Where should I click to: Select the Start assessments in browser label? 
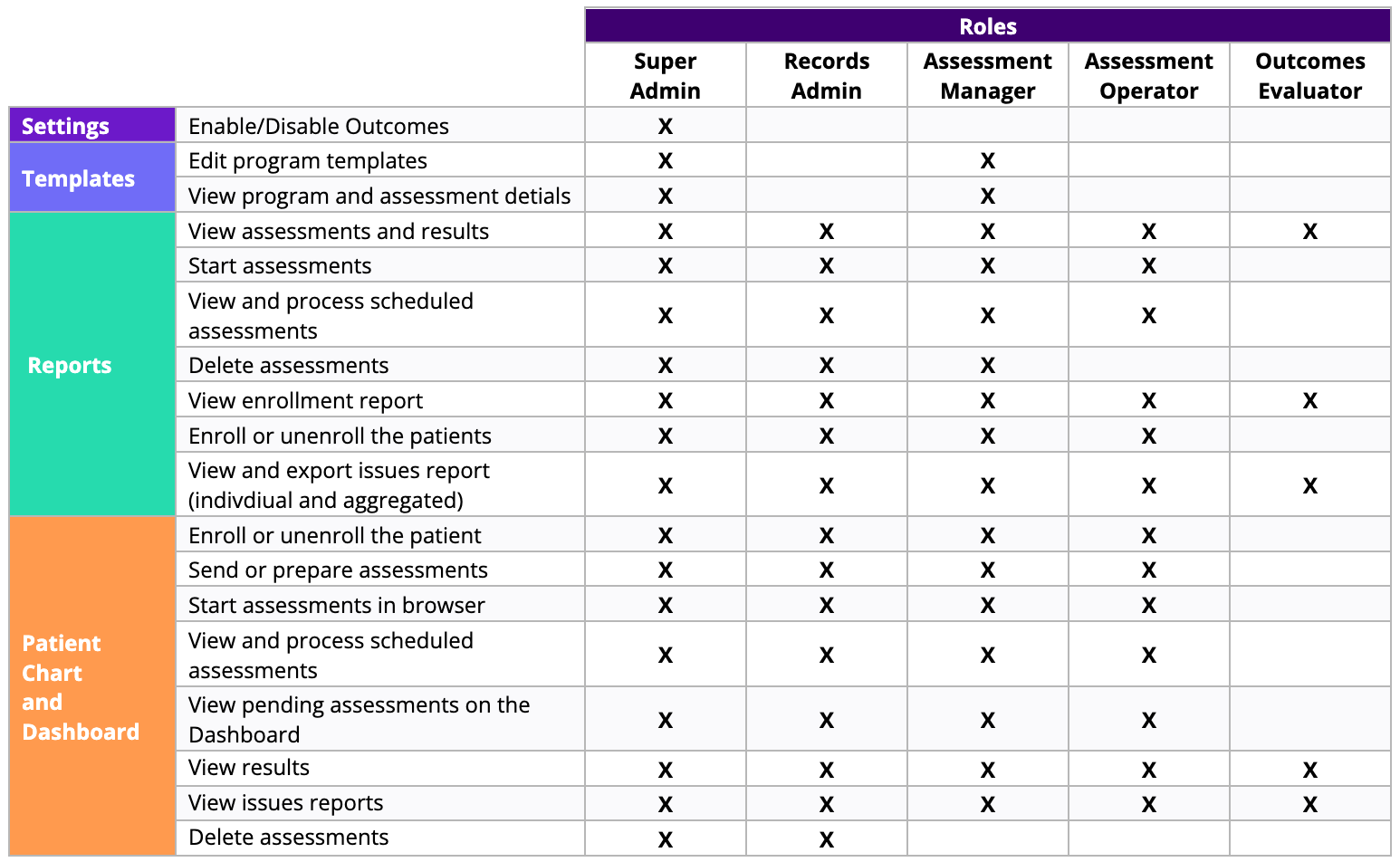point(336,605)
